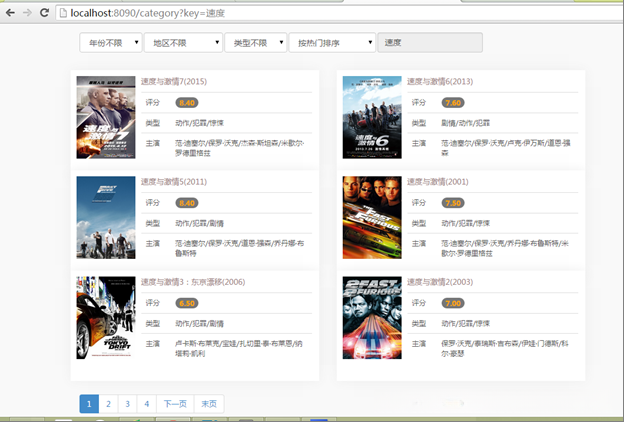Expand the 地区不限 region dropdown
The height and width of the screenshot is (422, 624).
point(182,43)
